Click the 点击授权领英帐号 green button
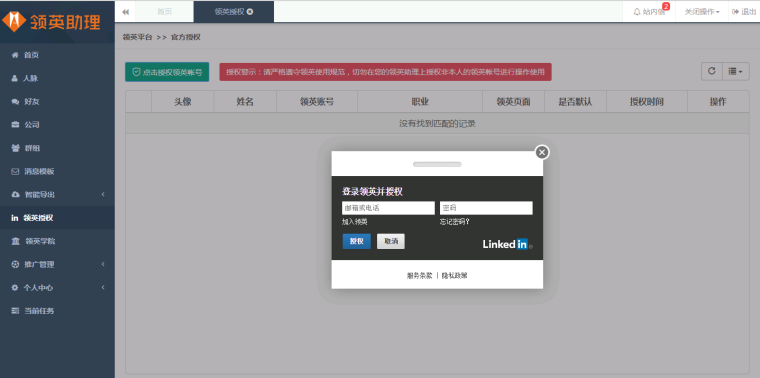Screen dimensions: 760x378 (167, 72)
